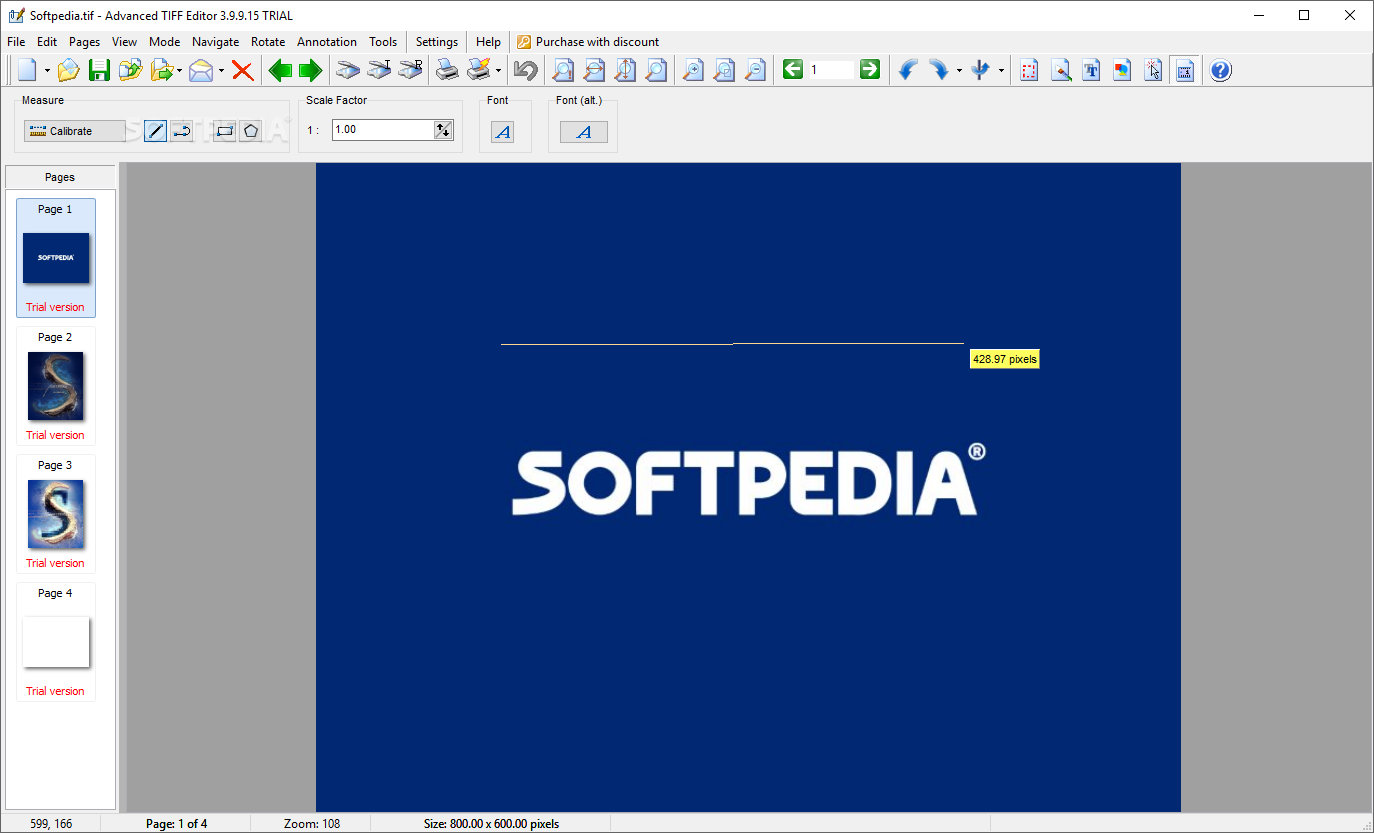The height and width of the screenshot is (833, 1374).
Task: Open dropdown arrow next to the Flip icon
Action: [1001, 71]
